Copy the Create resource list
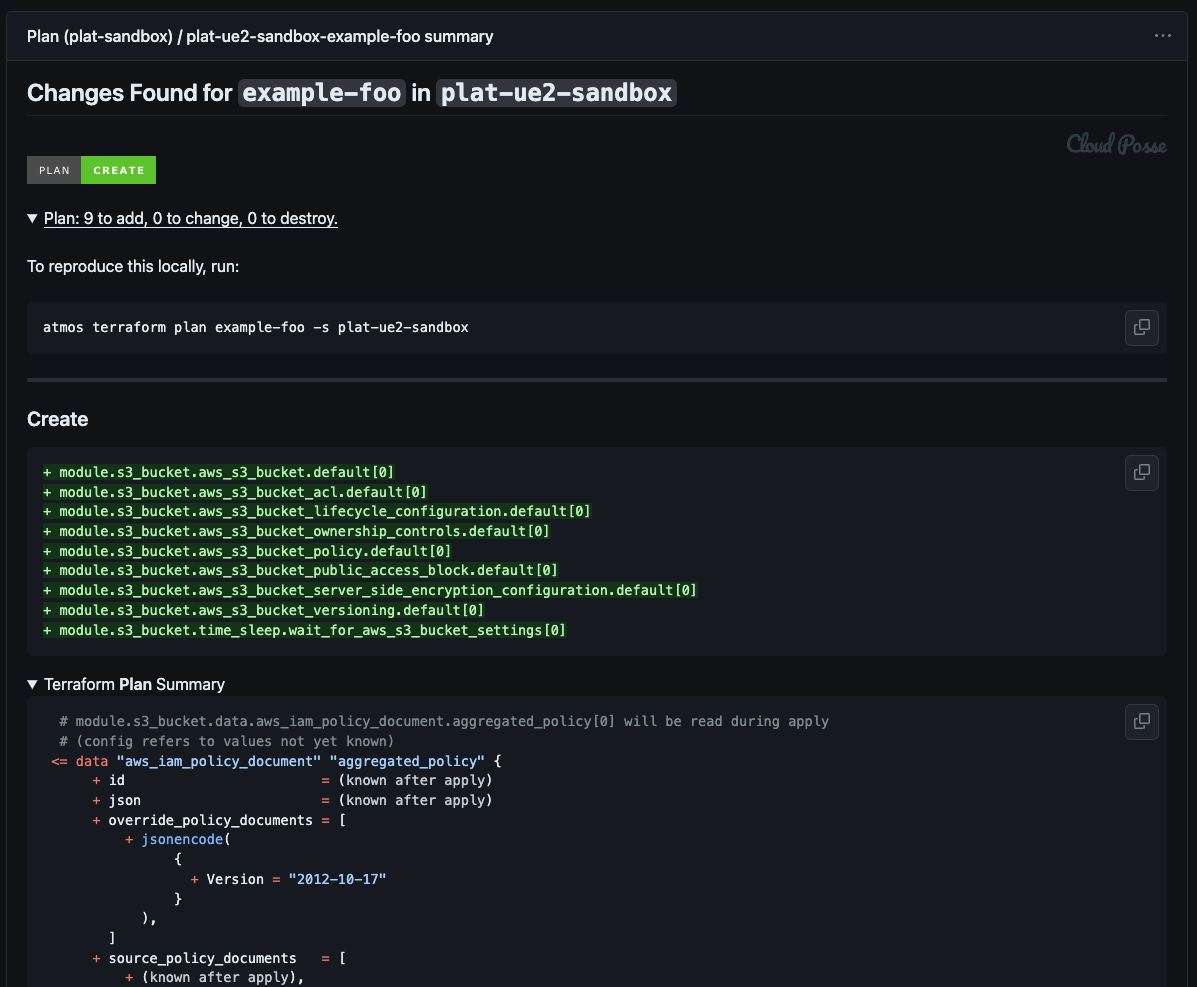This screenshot has height=987, width=1197. pyautogui.click(x=1141, y=473)
